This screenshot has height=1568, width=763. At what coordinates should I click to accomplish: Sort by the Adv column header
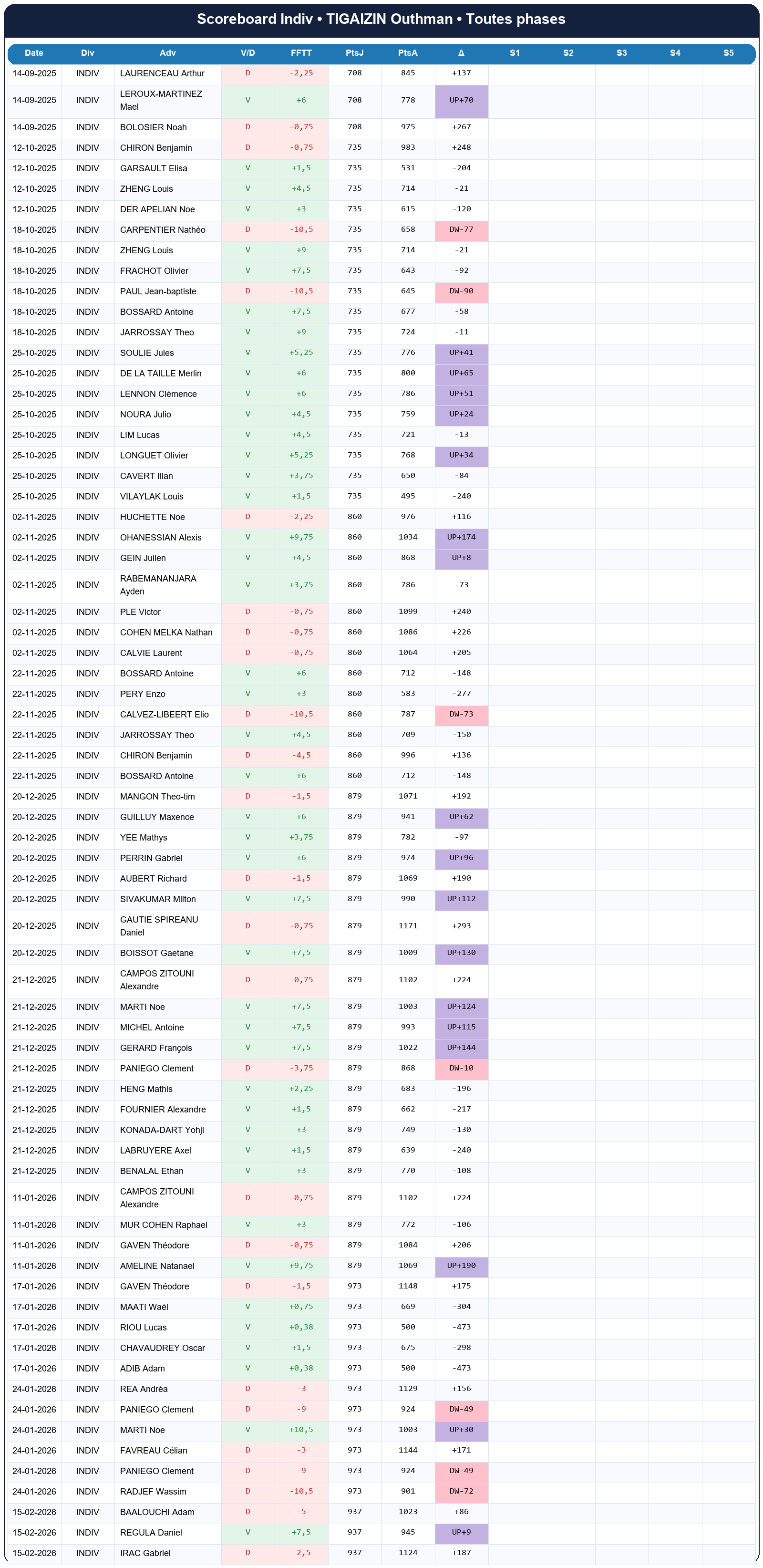(167, 53)
